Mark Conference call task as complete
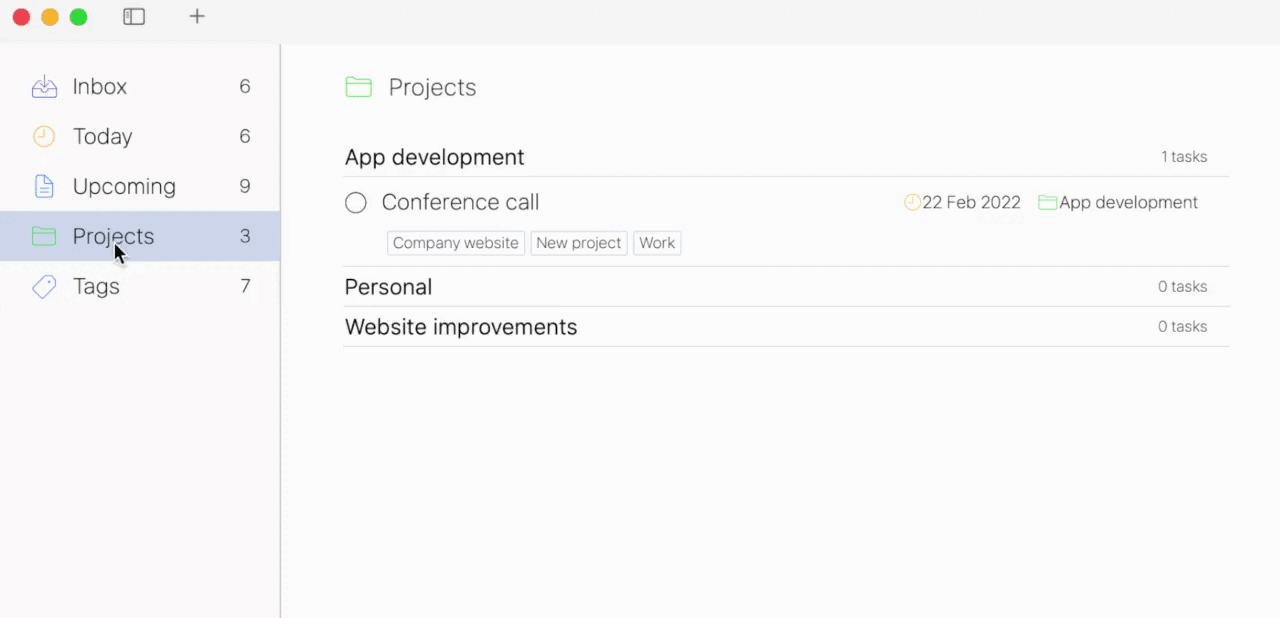Image resolution: width=1280 pixels, height=618 pixels. (356, 203)
